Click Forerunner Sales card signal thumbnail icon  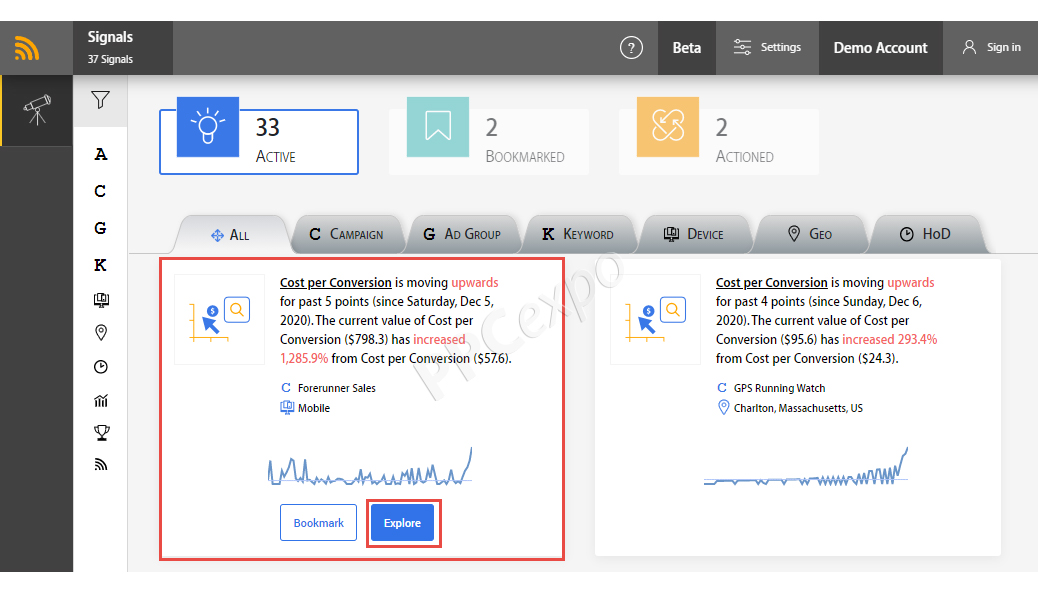[x=219, y=320]
